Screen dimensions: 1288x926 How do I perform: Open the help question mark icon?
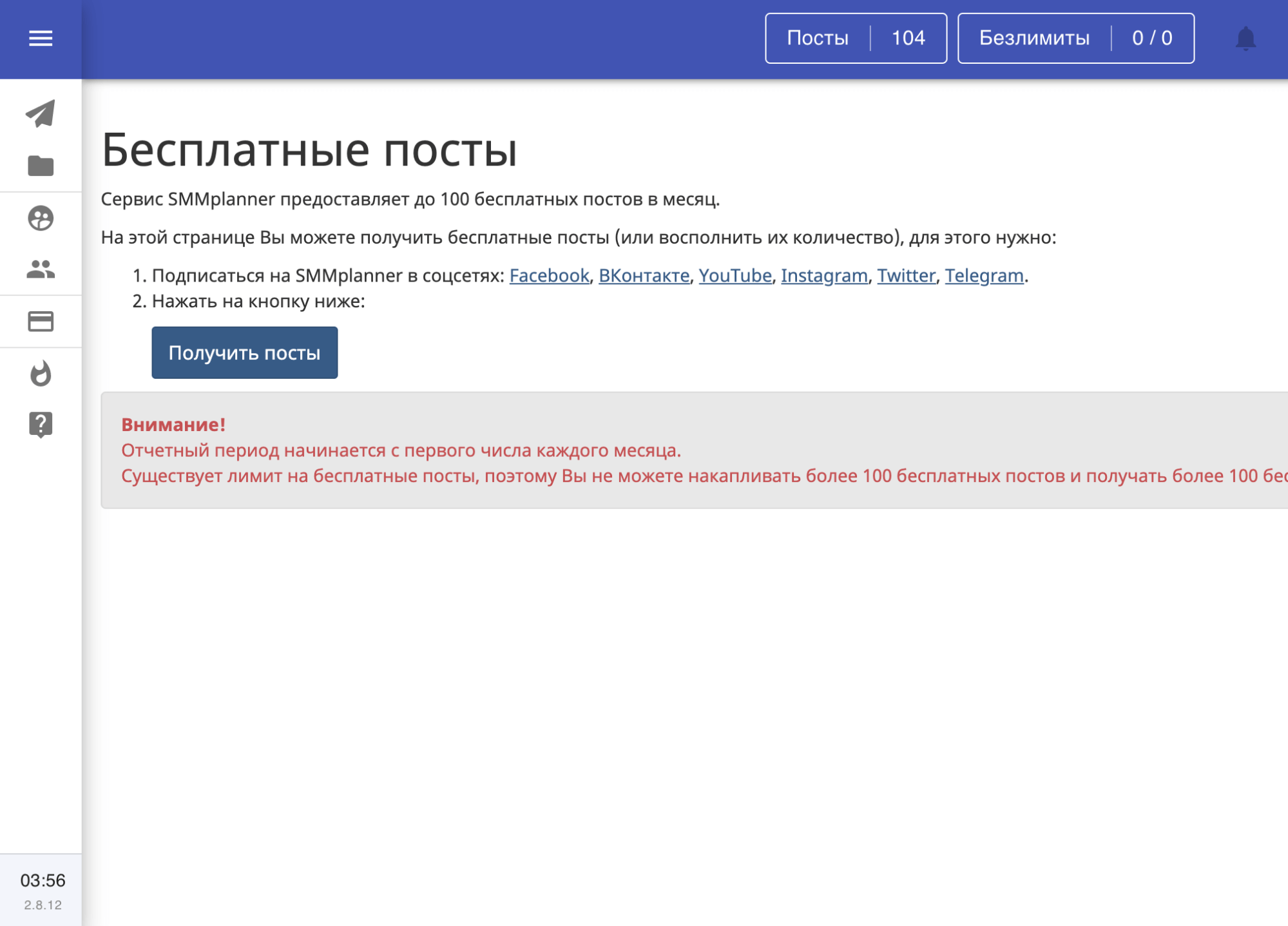click(41, 425)
